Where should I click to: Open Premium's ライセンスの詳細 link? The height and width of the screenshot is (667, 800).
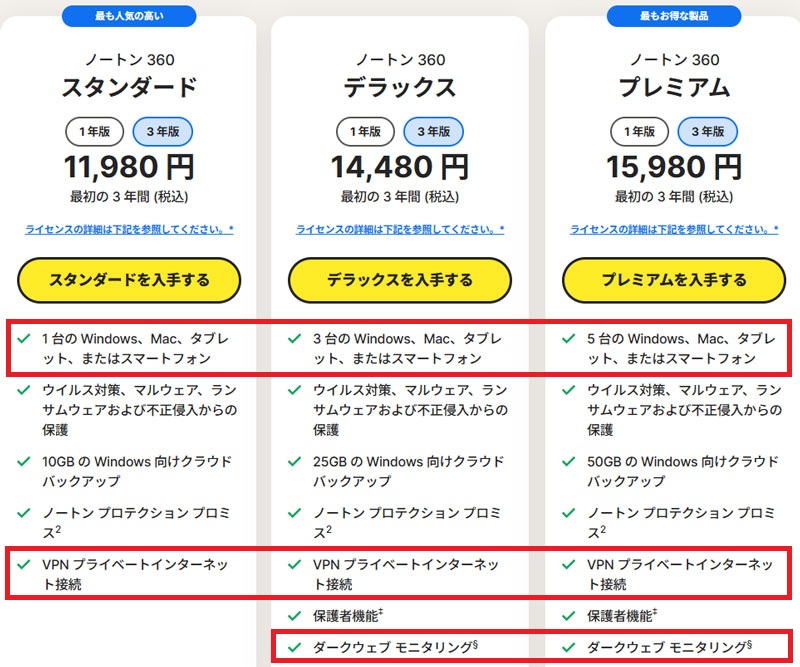click(x=671, y=229)
